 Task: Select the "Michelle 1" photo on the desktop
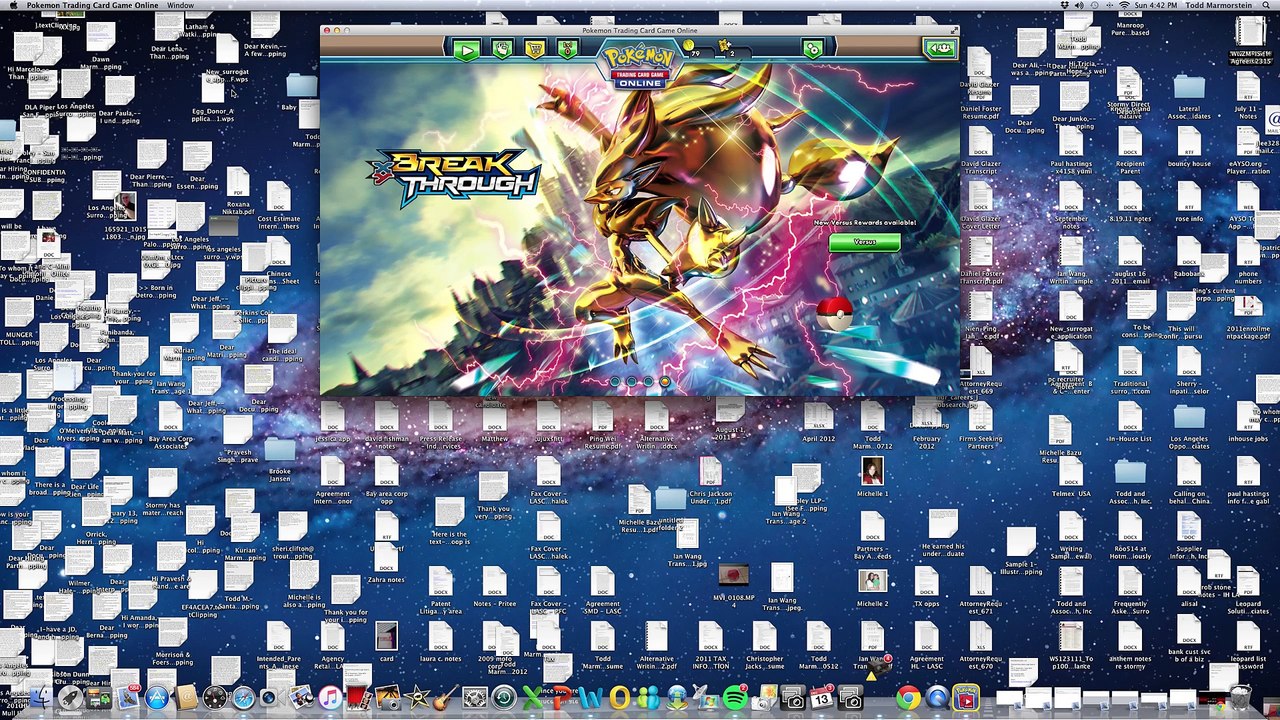pyautogui.click(x=872, y=477)
